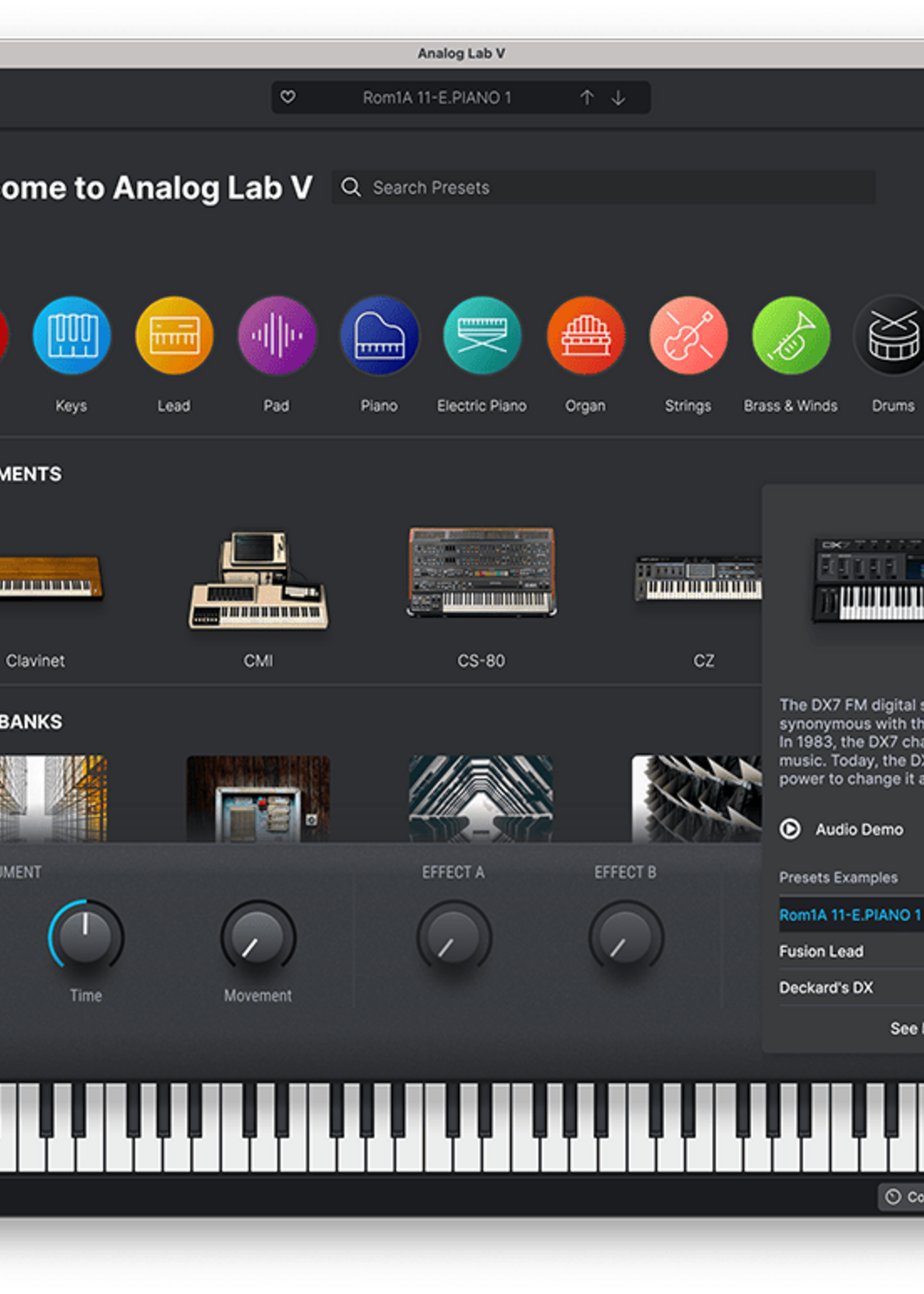
Task: Open the CMI instrument
Action: coord(258,580)
